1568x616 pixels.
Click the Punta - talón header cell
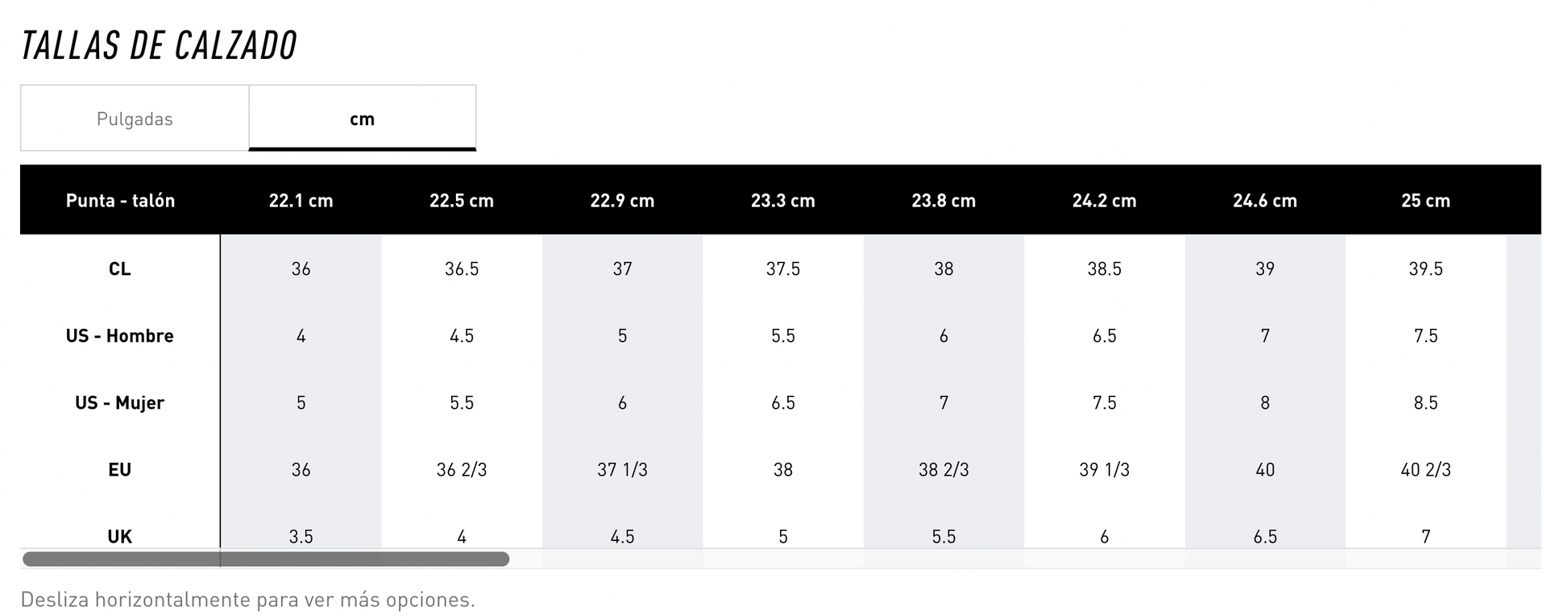pos(120,200)
